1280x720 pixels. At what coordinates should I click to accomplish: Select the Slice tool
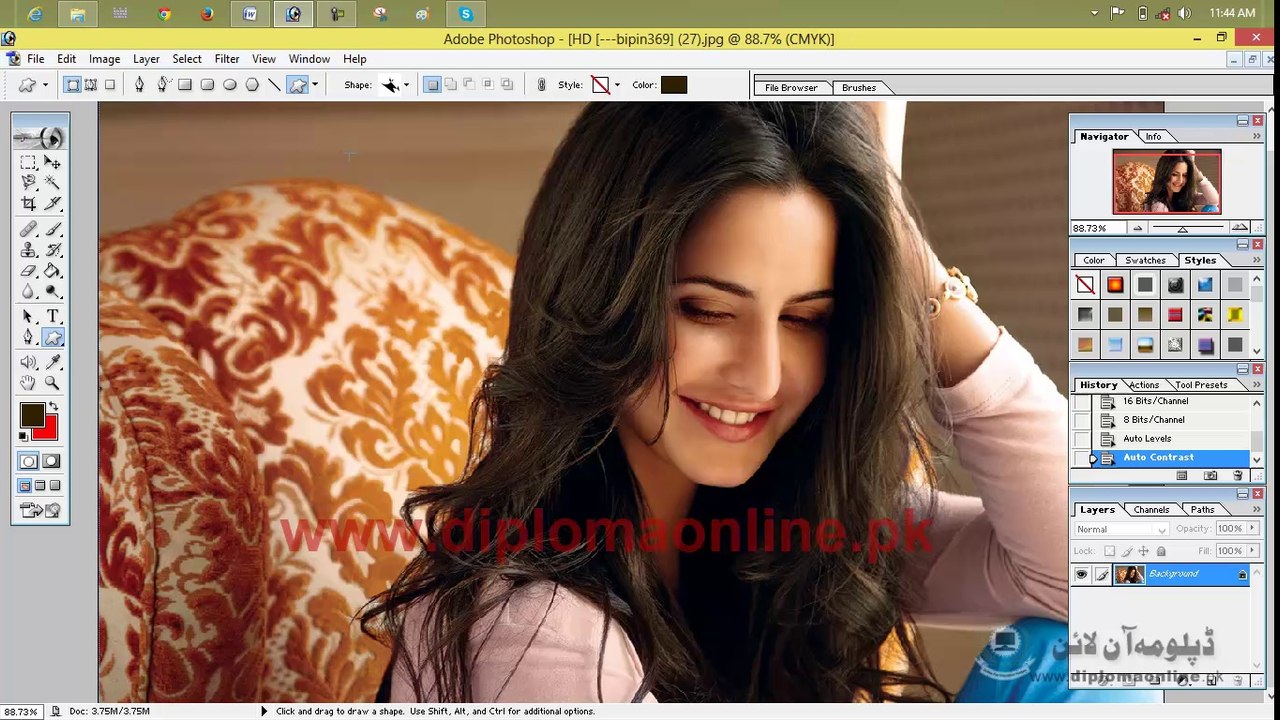[52, 204]
